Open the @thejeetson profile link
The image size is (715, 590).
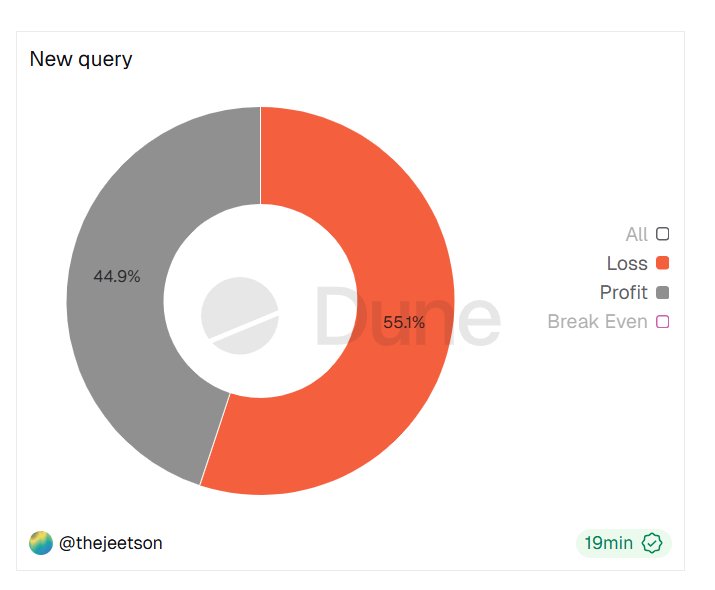110,543
